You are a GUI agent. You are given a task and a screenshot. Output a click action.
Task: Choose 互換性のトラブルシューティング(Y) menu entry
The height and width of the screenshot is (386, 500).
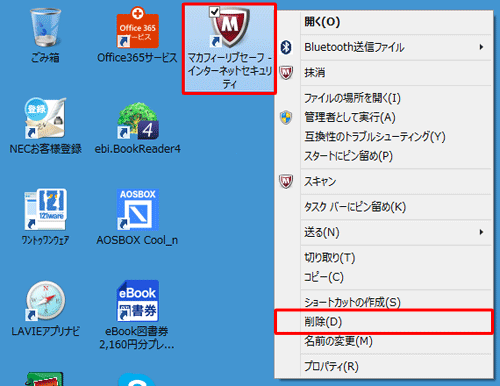pyautogui.click(x=383, y=137)
